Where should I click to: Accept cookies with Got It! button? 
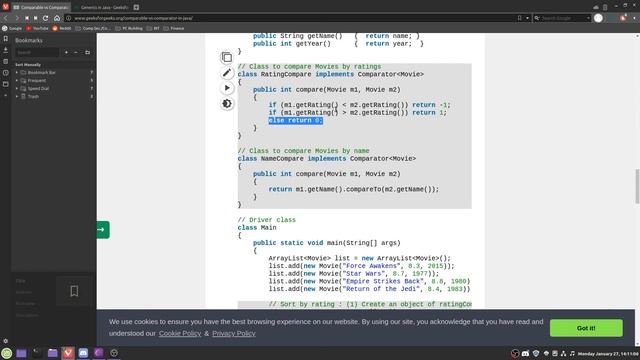pos(586,328)
